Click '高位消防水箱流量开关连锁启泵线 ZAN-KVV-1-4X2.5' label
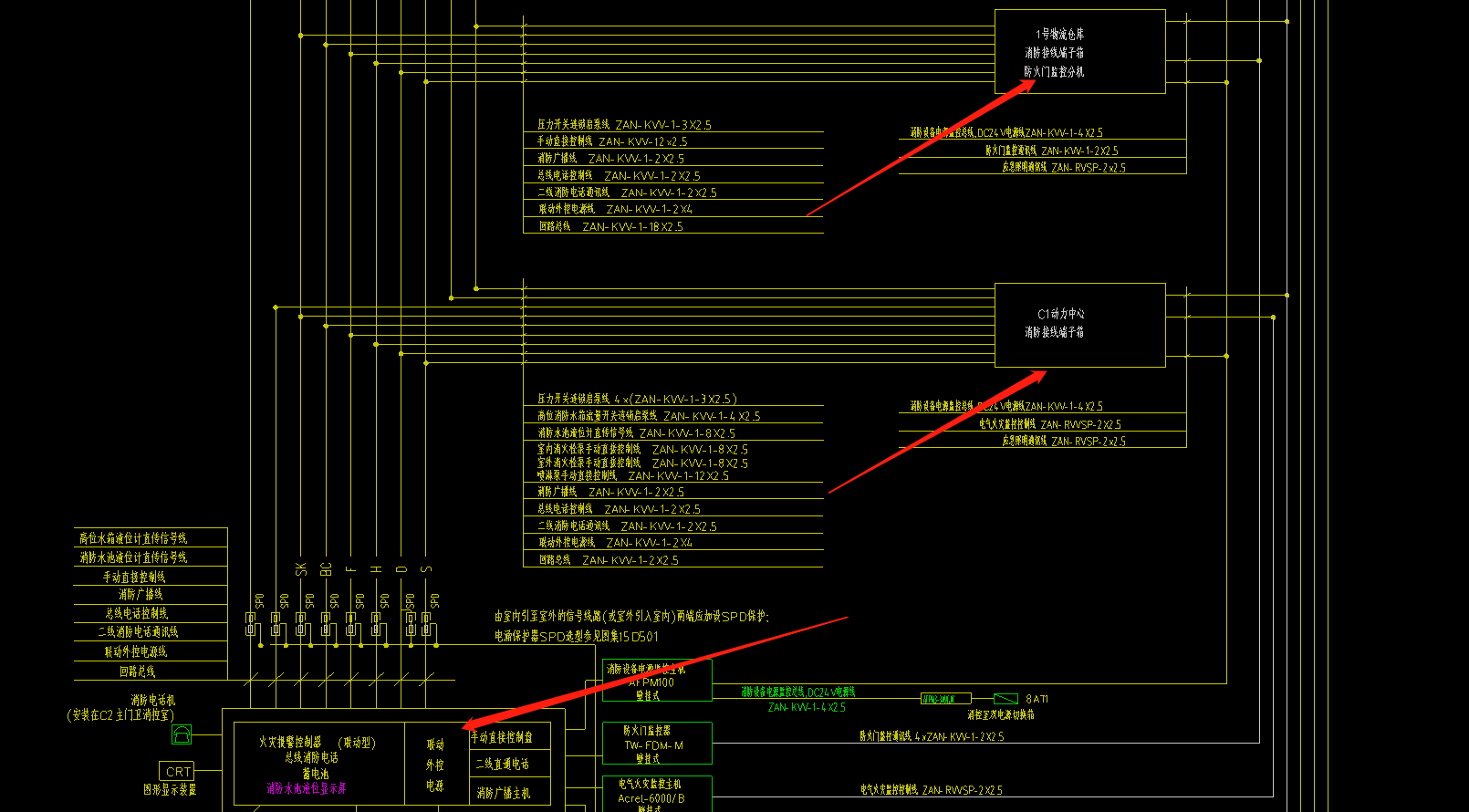The image size is (1469, 812). (x=649, y=416)
